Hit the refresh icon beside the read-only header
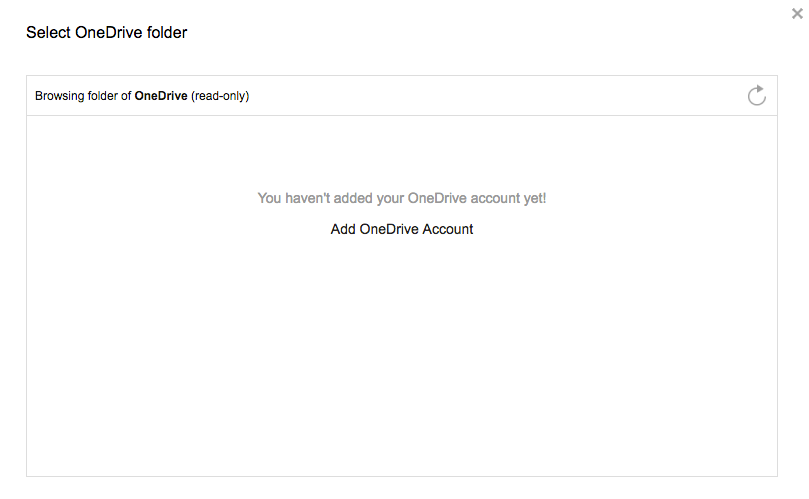Viewport: 809px width, 499px height. click(756, 95)
